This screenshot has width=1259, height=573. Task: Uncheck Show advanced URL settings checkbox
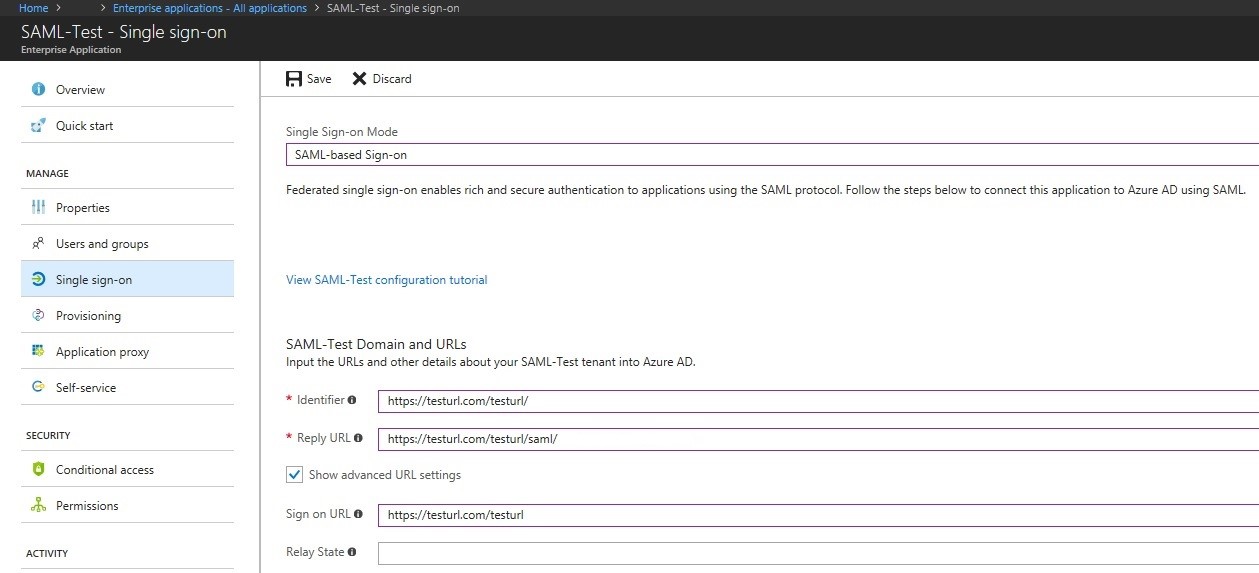[294, 475]
